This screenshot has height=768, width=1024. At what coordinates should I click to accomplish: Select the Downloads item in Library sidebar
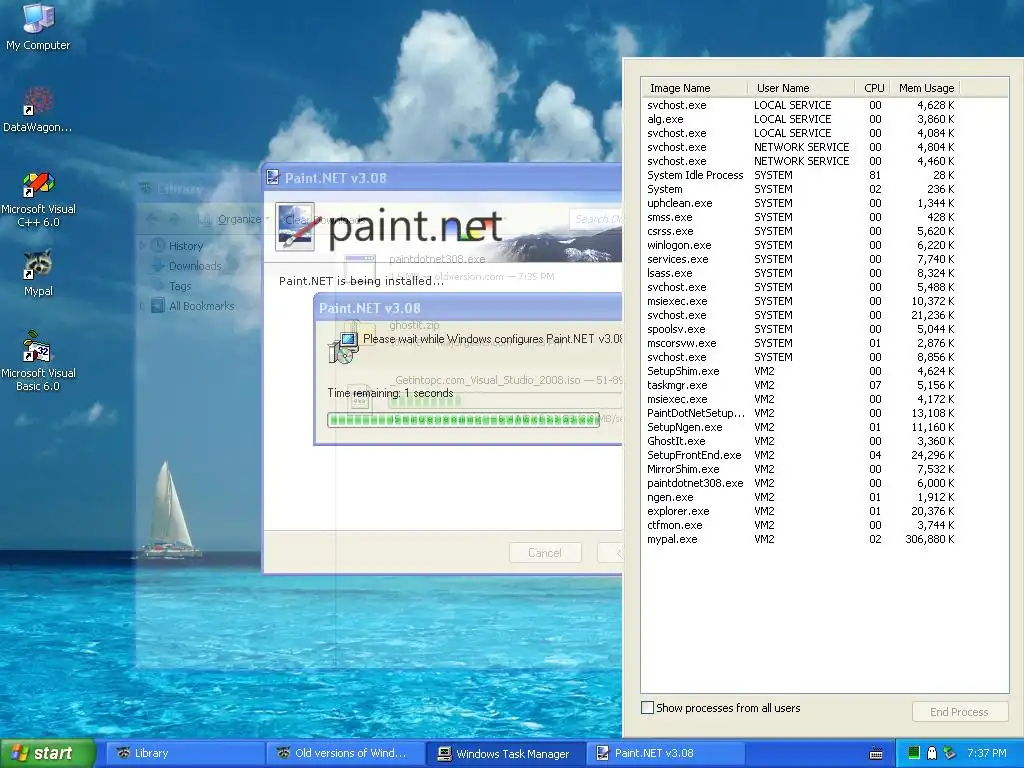pos(195,266)
